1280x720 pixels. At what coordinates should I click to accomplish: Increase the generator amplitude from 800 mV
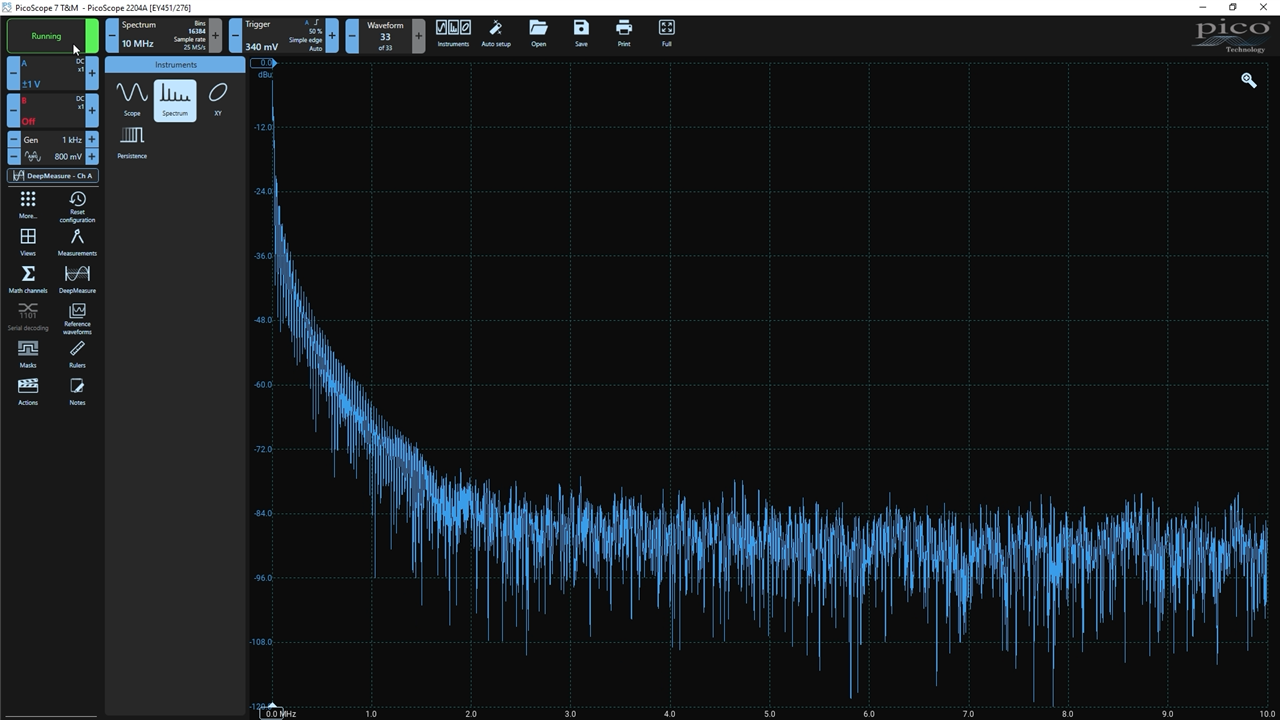[92, 157]
